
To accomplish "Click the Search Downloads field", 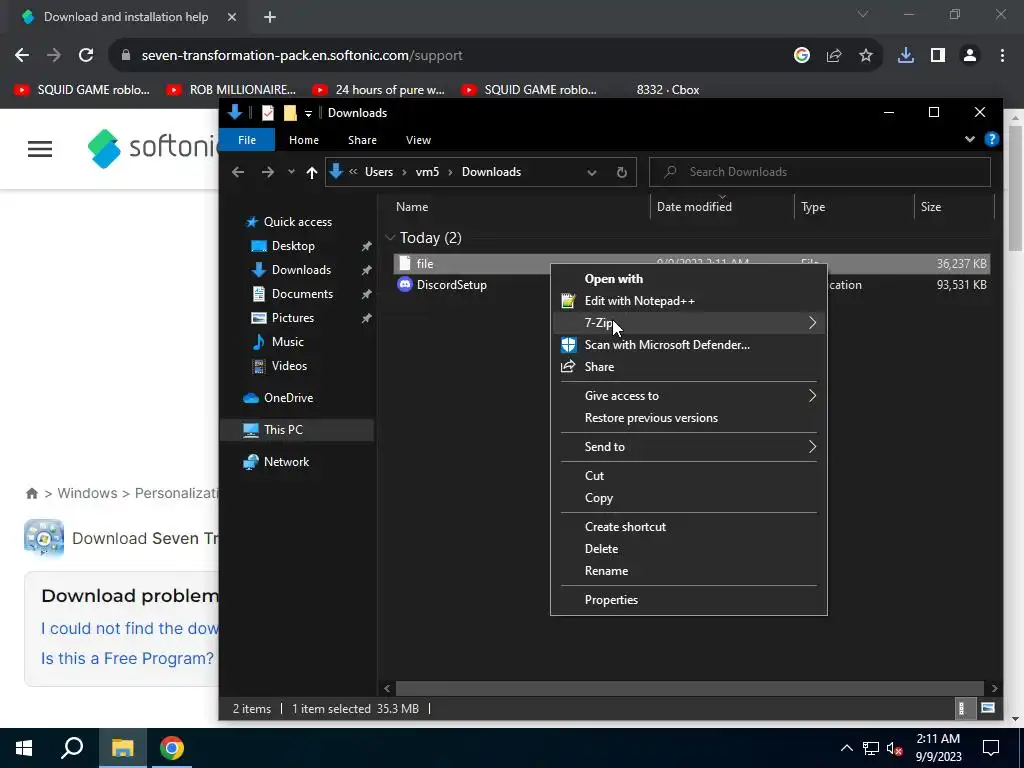I will pyautogui.click(x=820, y=172).
